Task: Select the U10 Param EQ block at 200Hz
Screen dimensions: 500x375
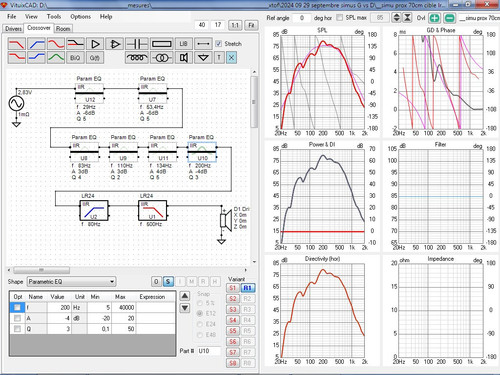Action: 202,152
